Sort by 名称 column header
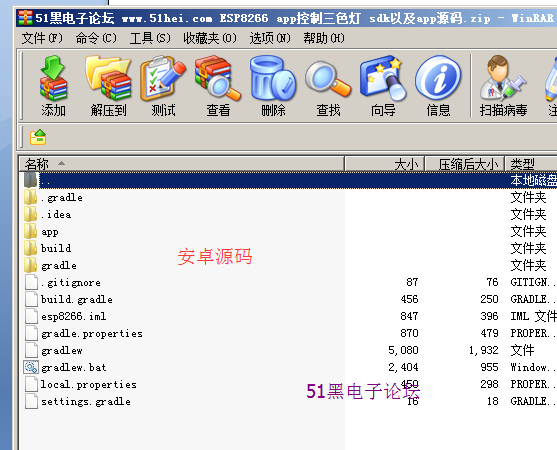The width and height of the screenshot is (557, 450). [181, 164]
